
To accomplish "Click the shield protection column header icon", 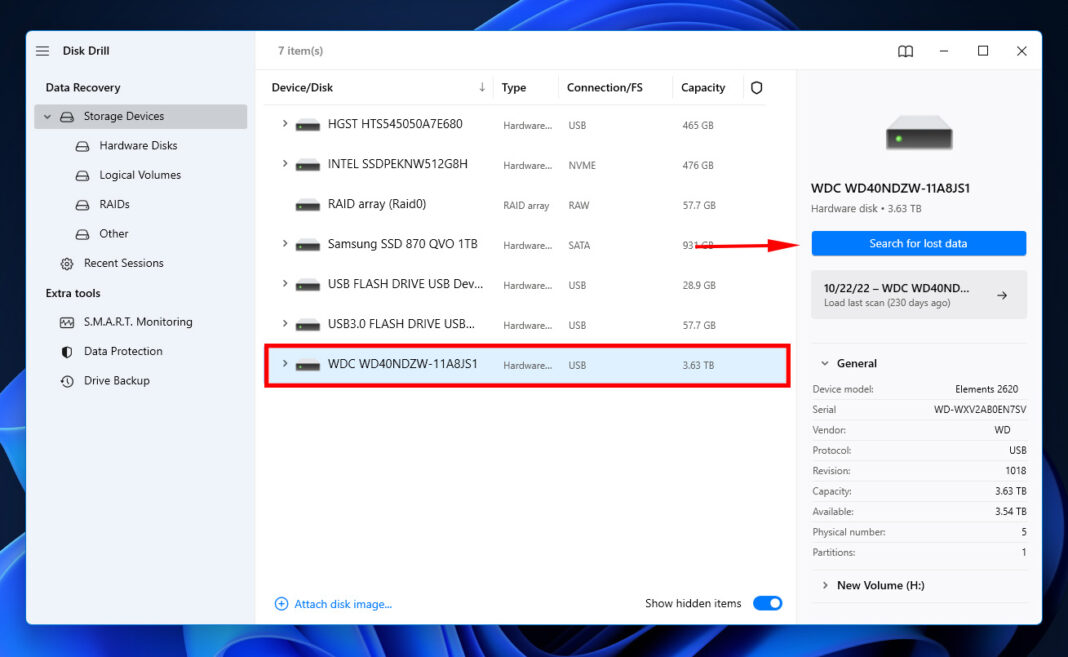I will 756,88.
